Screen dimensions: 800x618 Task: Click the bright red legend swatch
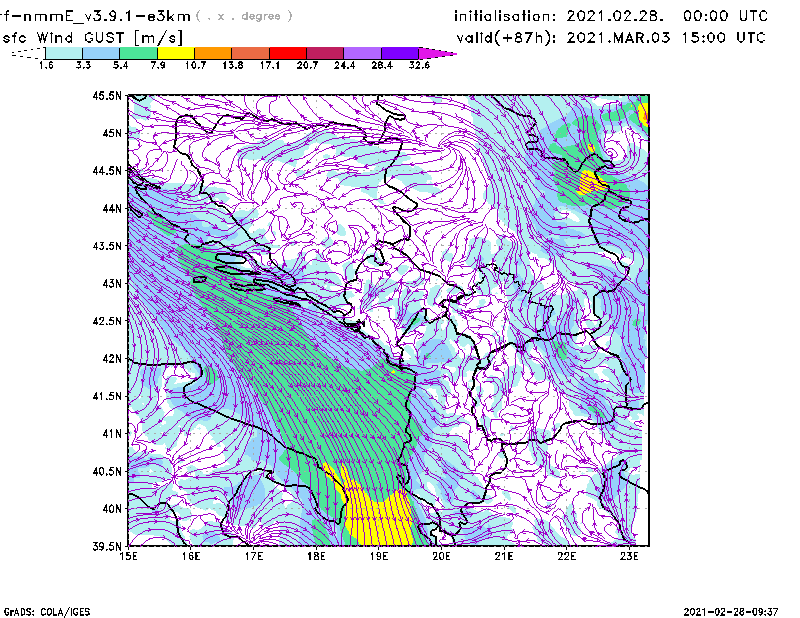tap(288, 53)
